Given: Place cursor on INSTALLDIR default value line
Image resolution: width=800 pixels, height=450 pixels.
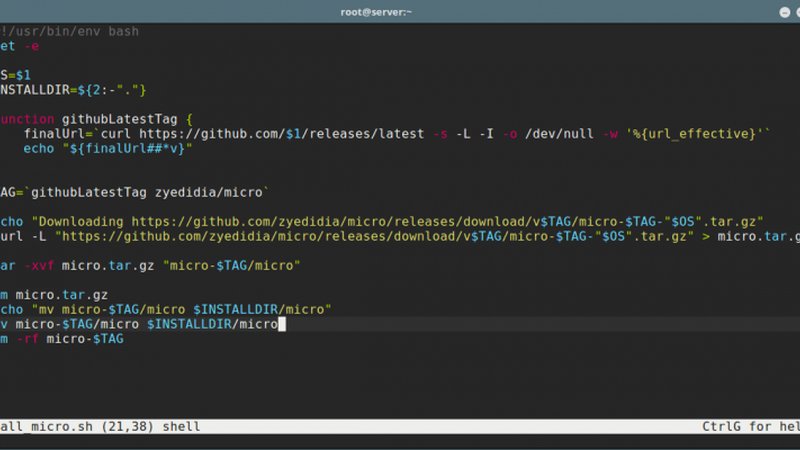Looking at the screenshot, I should click(x=75, y=90).
